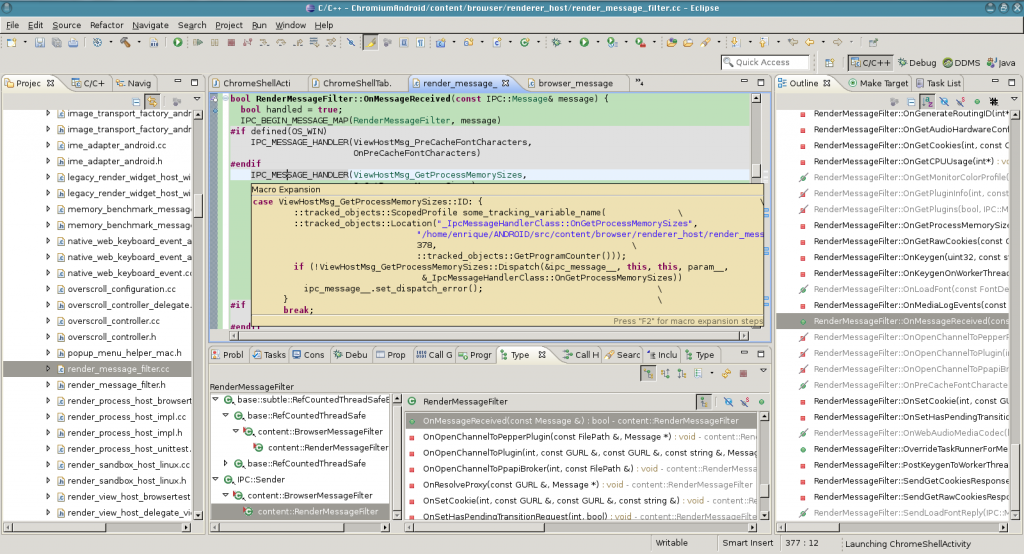Click the Print toolbar icon
Screen dimensions: 1024x554
pyautogui.click(x=71, y=43)
